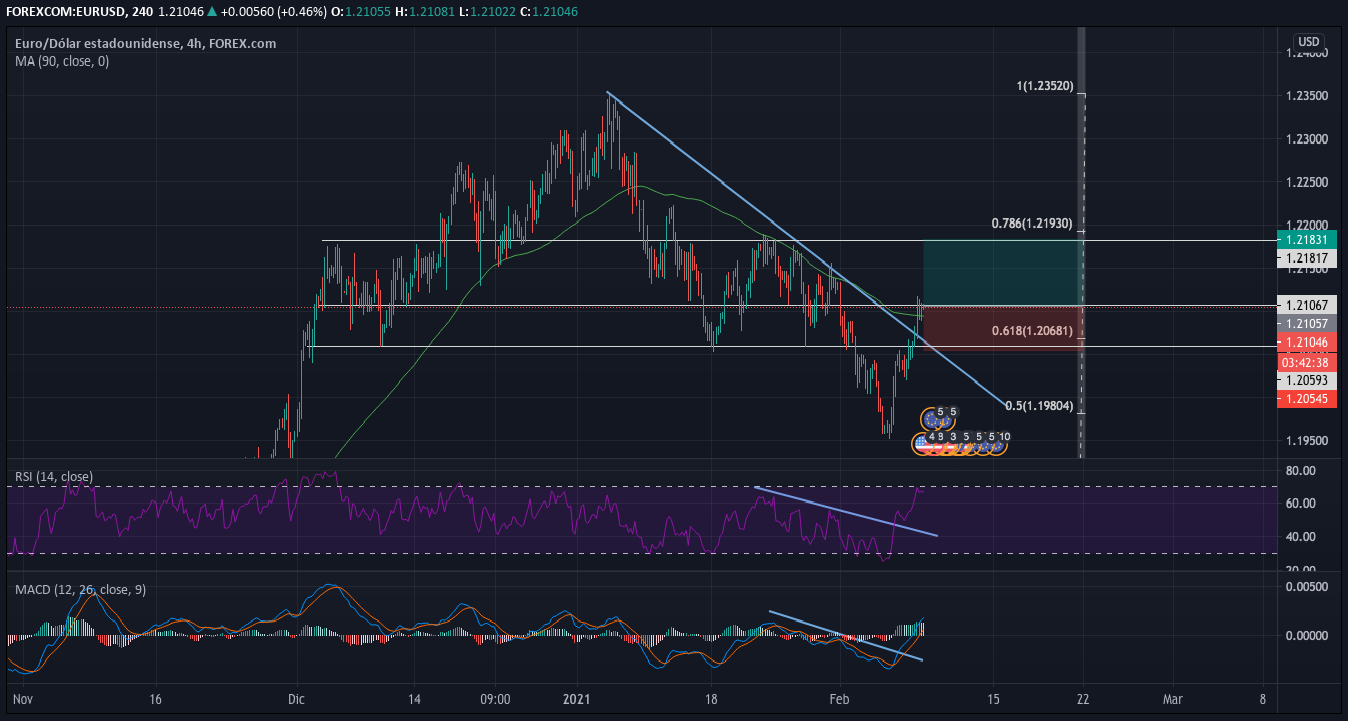Viewport: 1348px width, 721px height.
Task: Click the green take-profit zone of the position
Action: (1000, 272)
